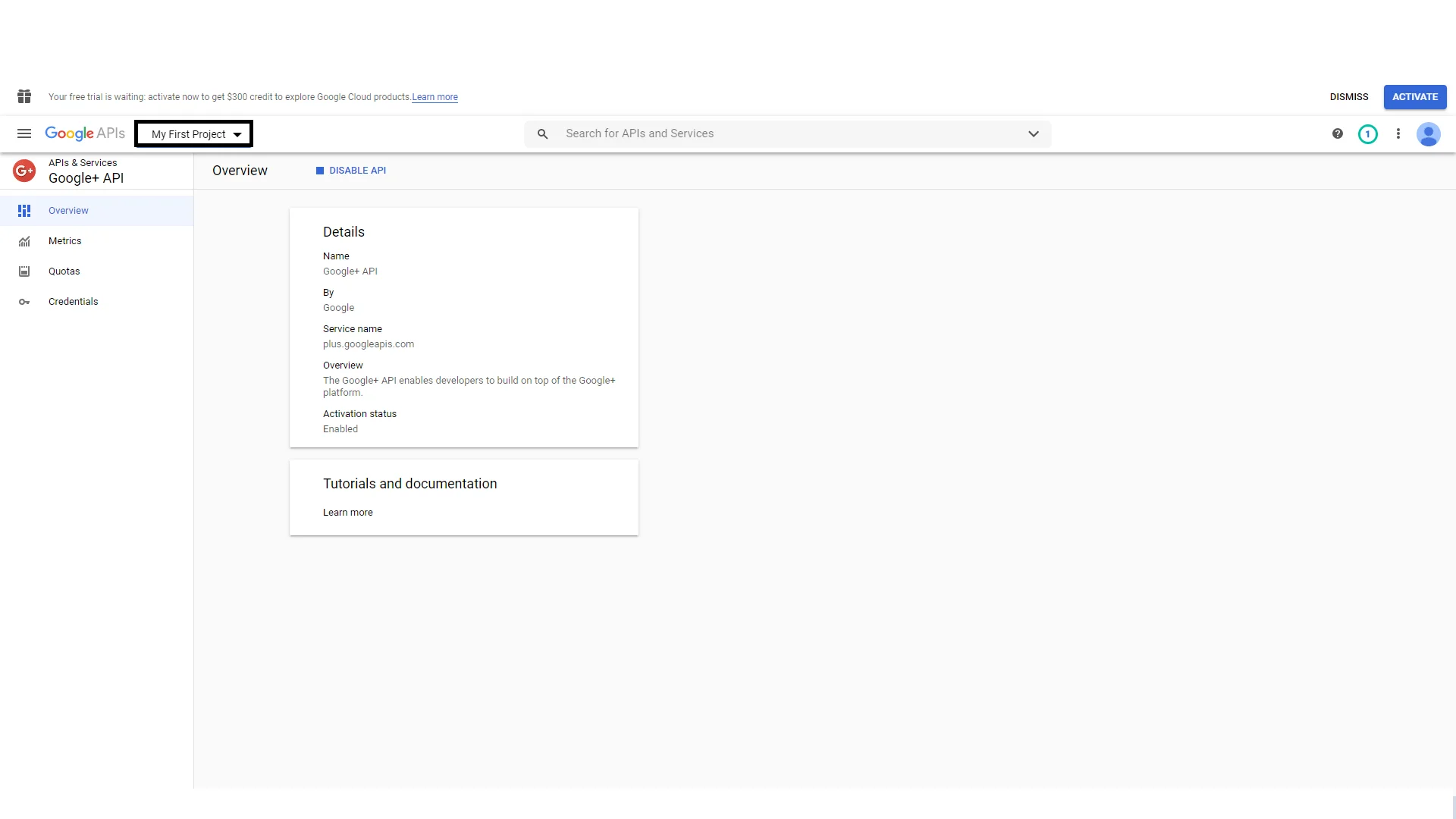
Task: Open notifications badge showing 1
Action: pyautogui.click(x=1367, y=134)
